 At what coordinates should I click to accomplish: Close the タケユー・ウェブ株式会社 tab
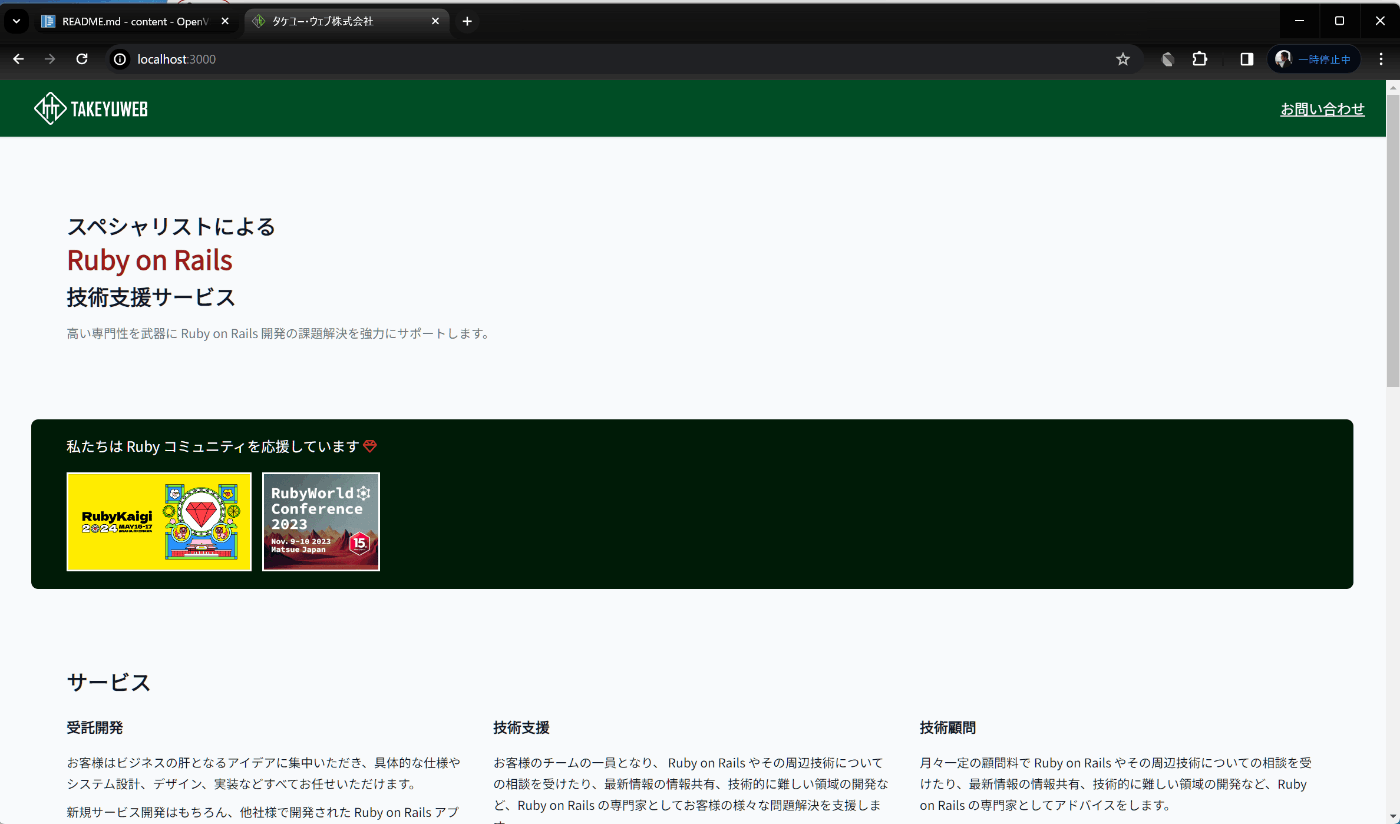click(435, 21)
